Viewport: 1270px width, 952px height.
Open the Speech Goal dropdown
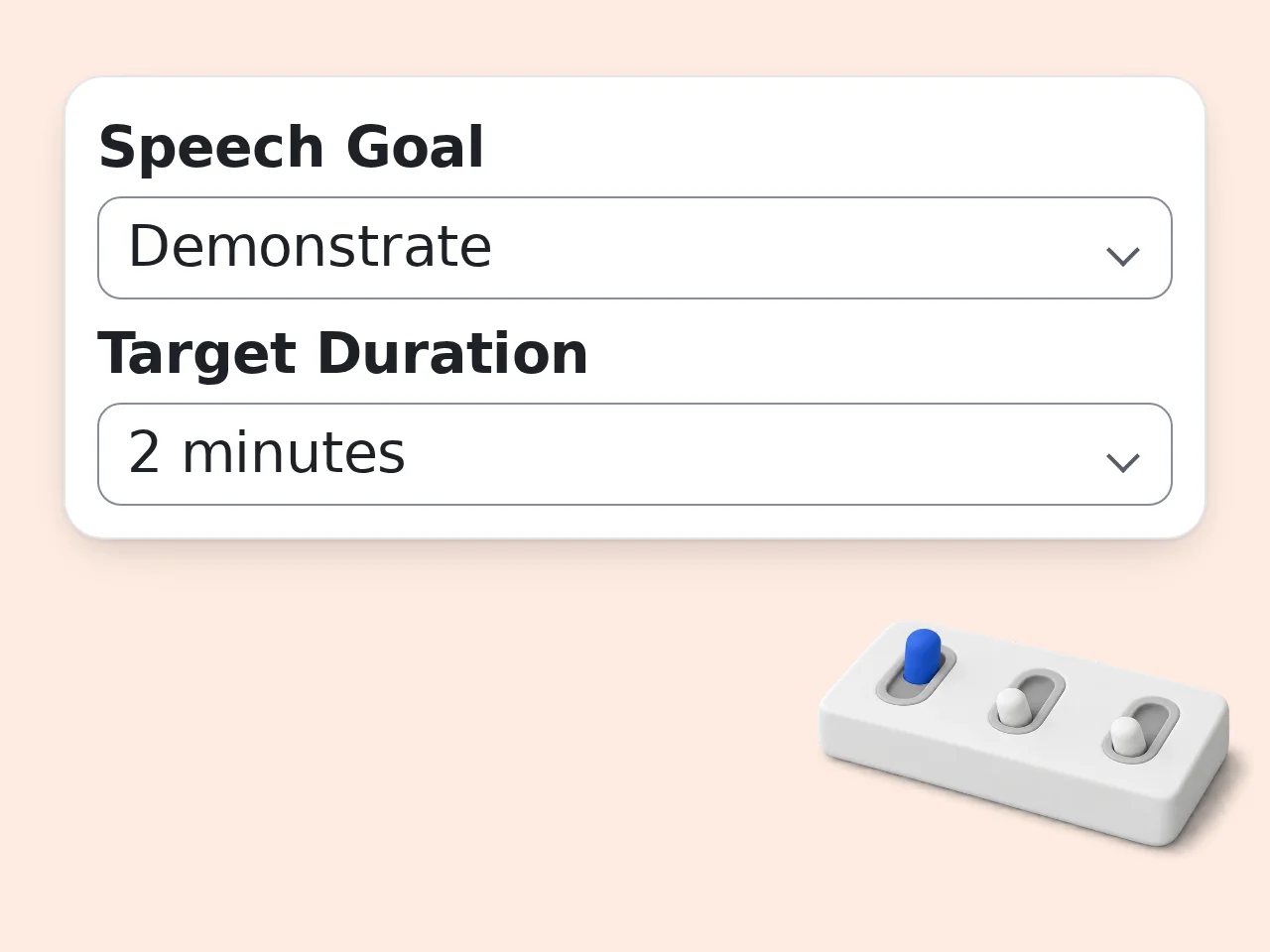pos(635,248)
